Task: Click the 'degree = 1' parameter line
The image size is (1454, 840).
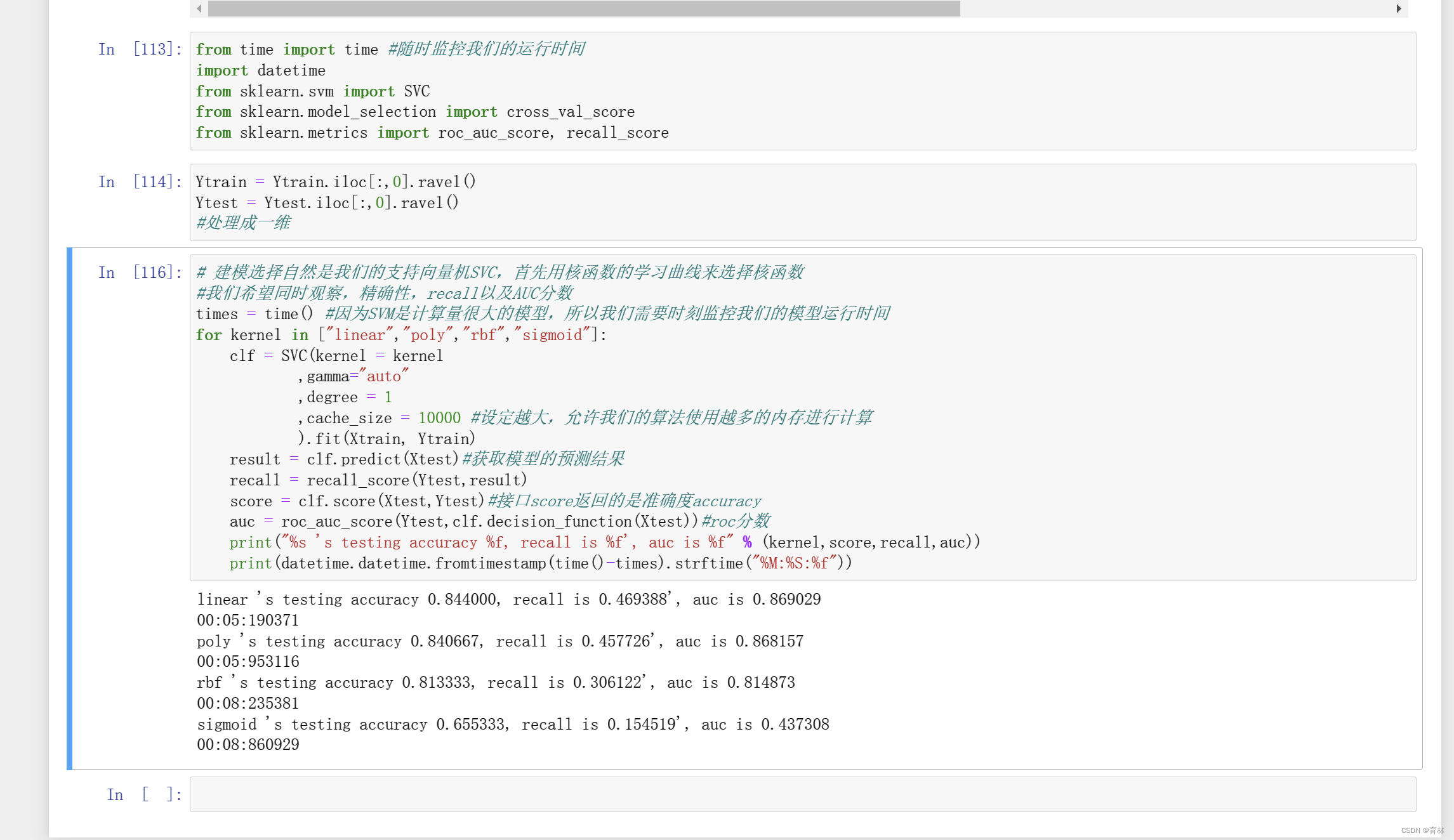Action: [x=345, y=397]
